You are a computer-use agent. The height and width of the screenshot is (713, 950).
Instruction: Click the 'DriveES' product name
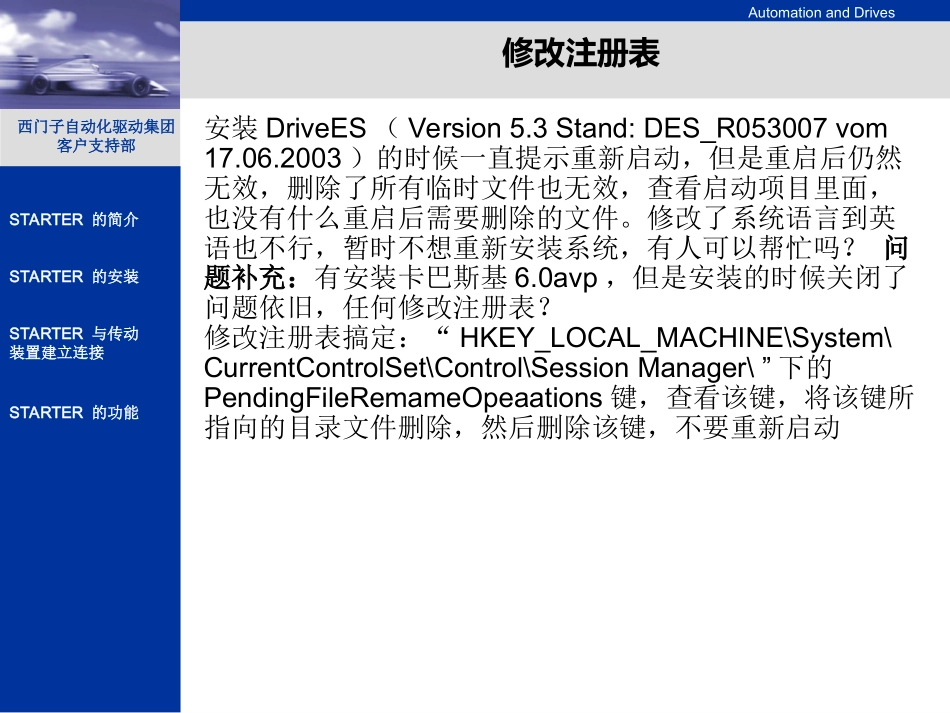pyautogui.click(x=316, y=128)
